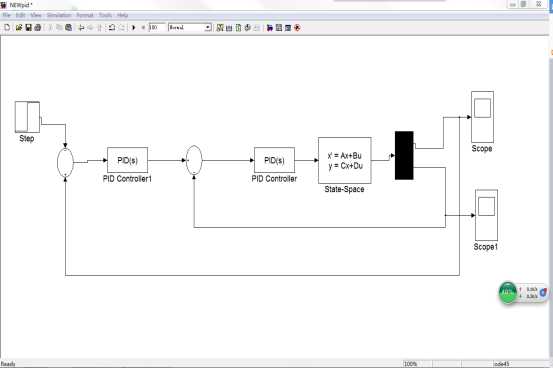The height and width of the screenshot is (368, 553).
Task: Create a new model with New icon
Action: coord(7,28)
